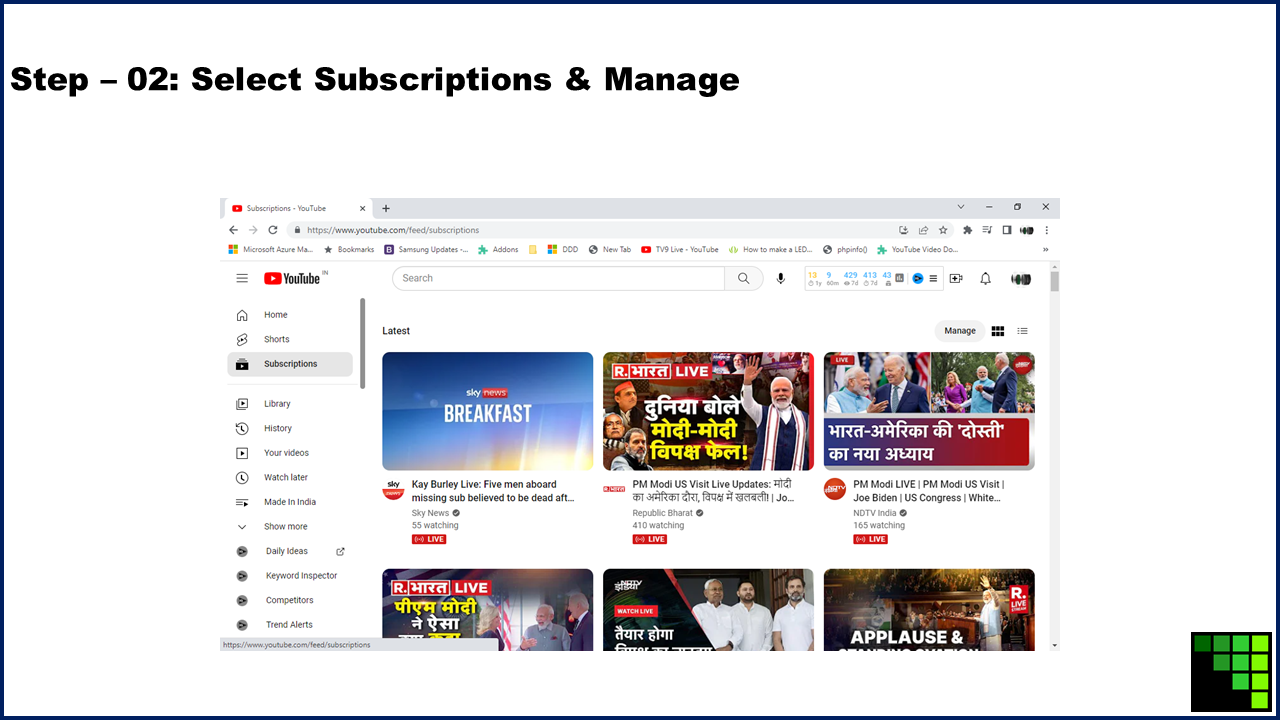Open the New Tab bookmark
The image size is (1280, 720).
pyautogui.click(x=610, y=250)
